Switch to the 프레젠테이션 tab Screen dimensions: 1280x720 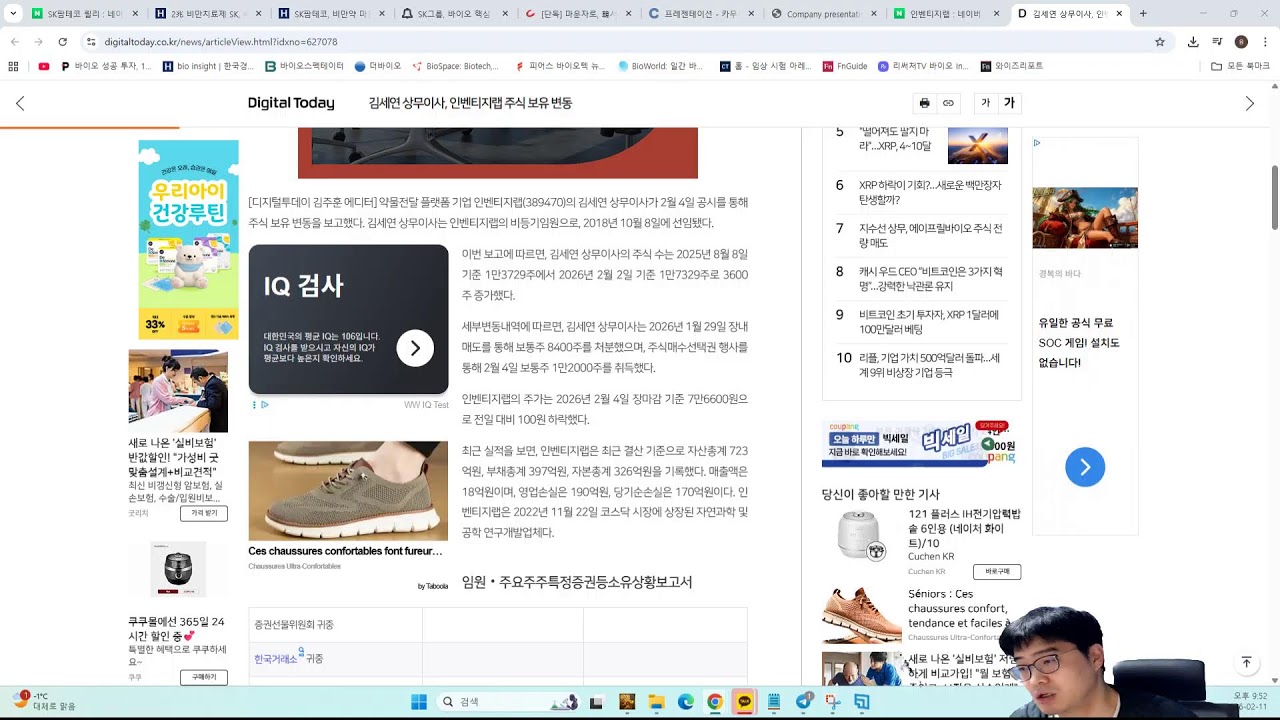pos(700,14)
